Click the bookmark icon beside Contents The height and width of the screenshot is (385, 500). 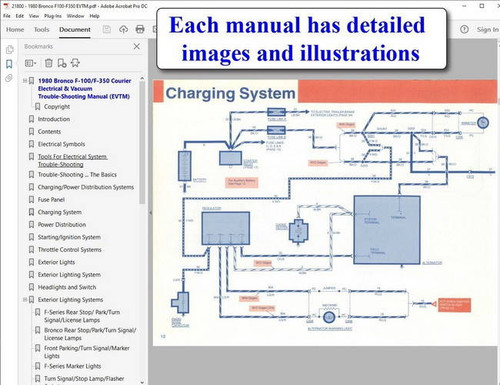click(31, 132)
